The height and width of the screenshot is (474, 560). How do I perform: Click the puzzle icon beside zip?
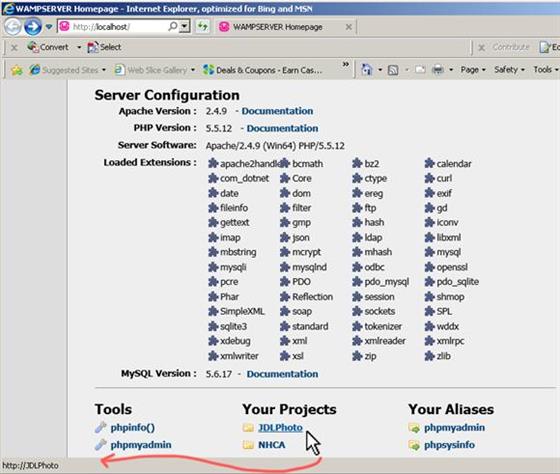click(x=357, y=356)
